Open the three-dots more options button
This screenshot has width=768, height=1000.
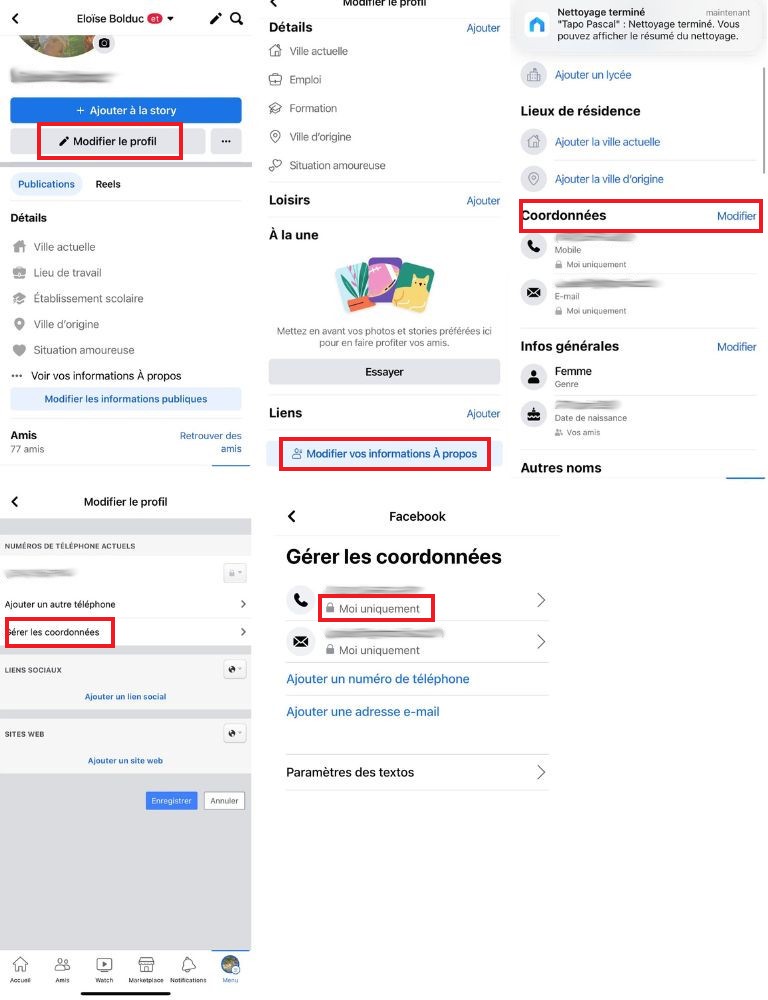click(226, 141)
